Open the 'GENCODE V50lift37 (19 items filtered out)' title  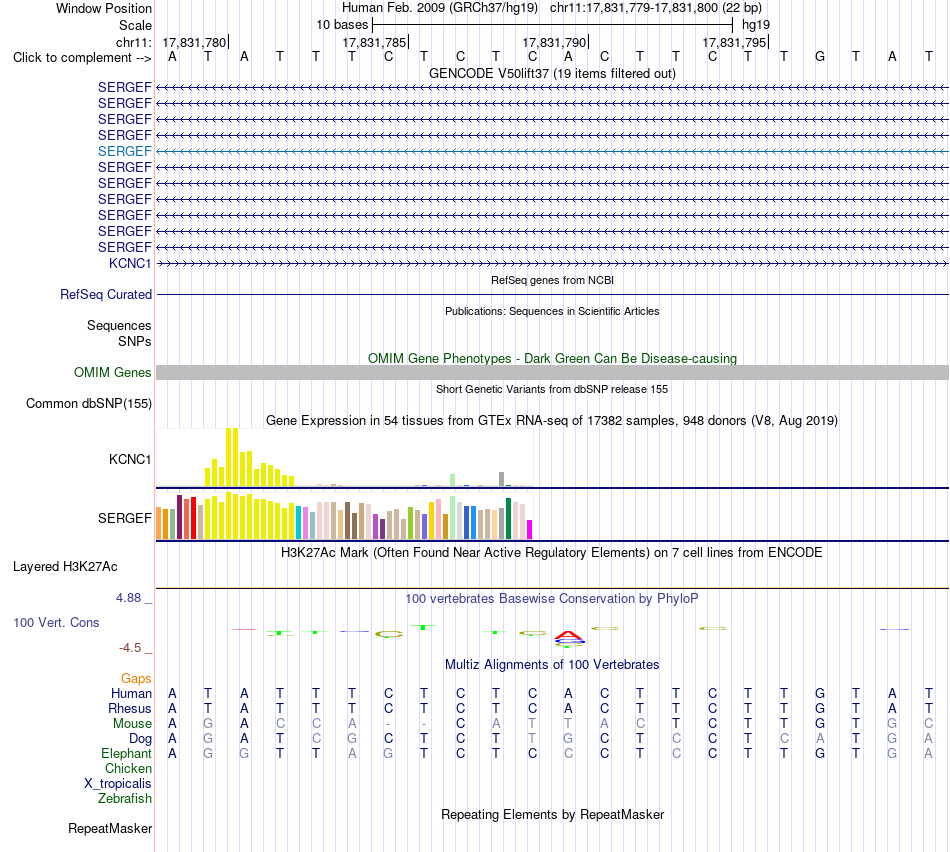coord(552,73)
